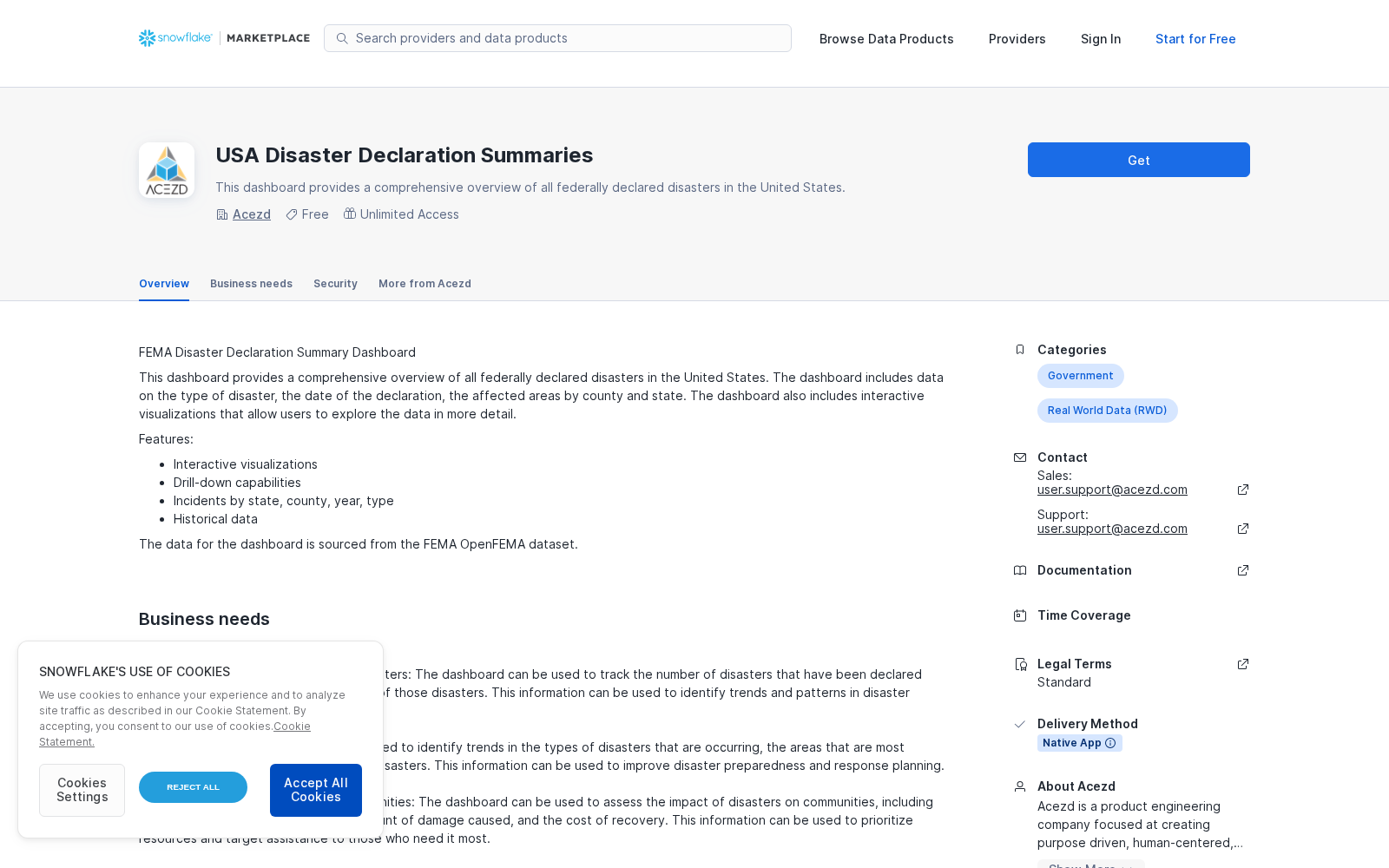Click the Time Coverage calendar icon
The height and width of the screenshot is (868, 1389).
pyautogui.click(x=1020, y=615)
